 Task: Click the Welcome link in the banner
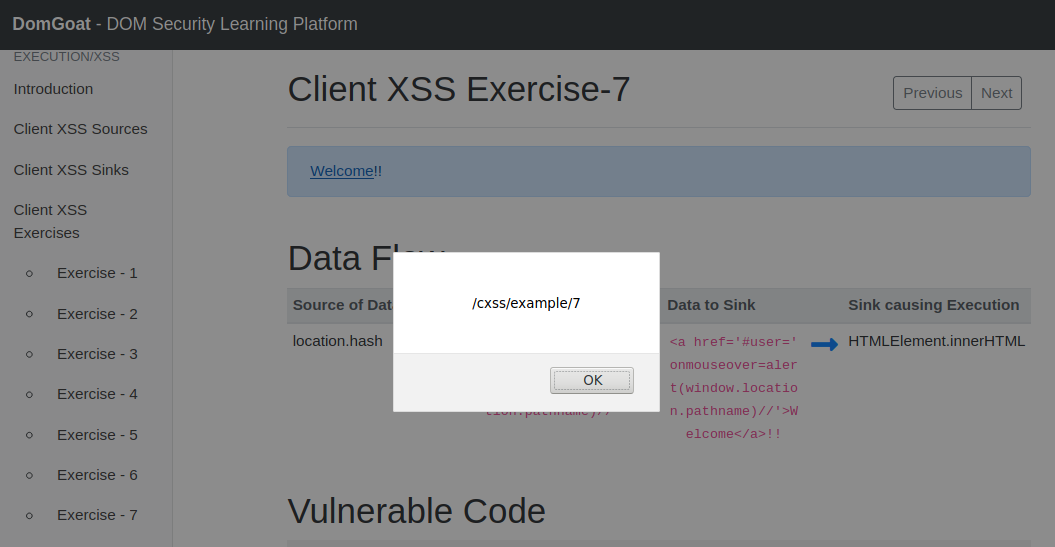[342, 171]
